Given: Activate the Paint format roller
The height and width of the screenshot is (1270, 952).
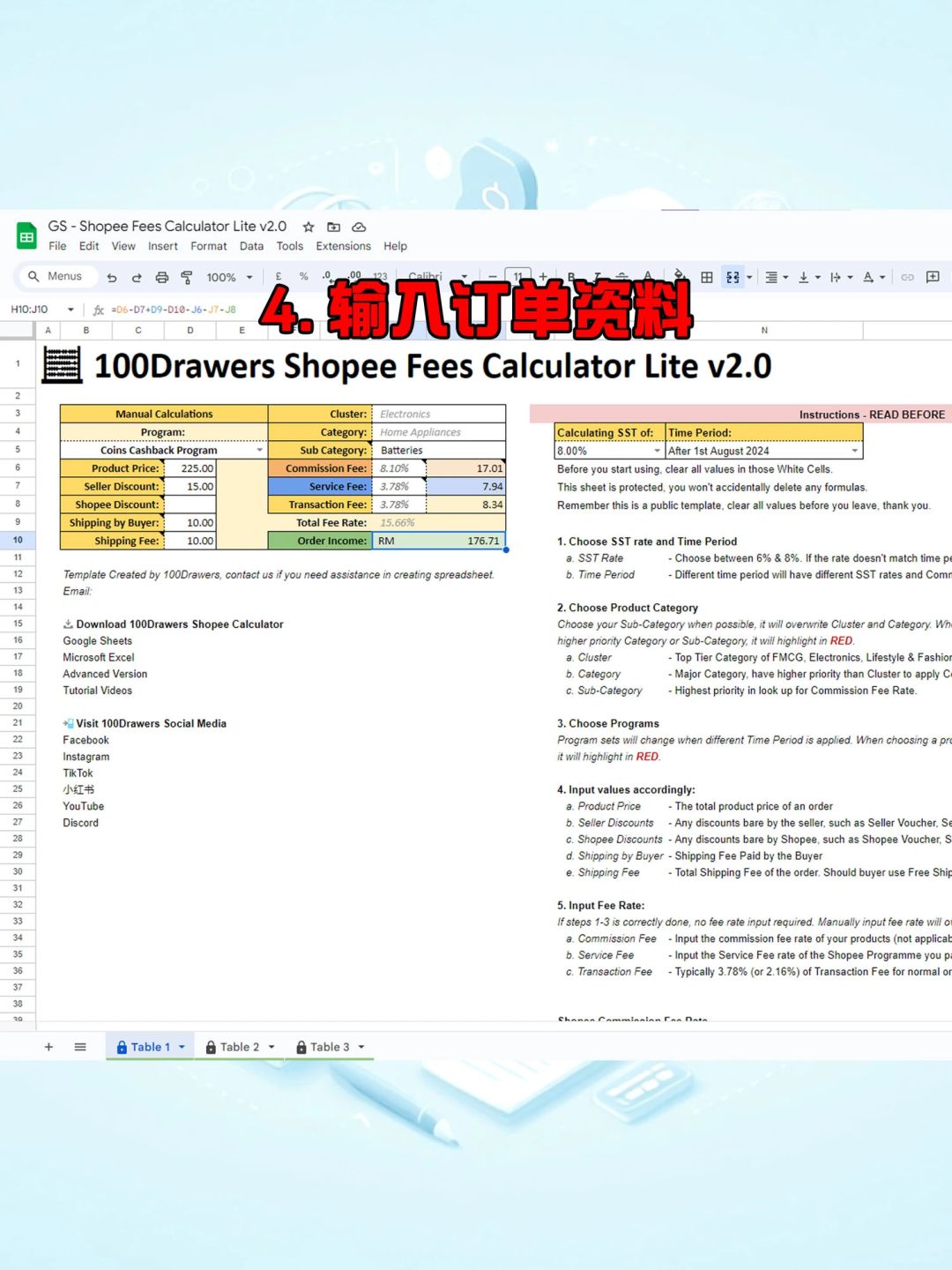Looking at the screenshot, I should tap(187, 277).
